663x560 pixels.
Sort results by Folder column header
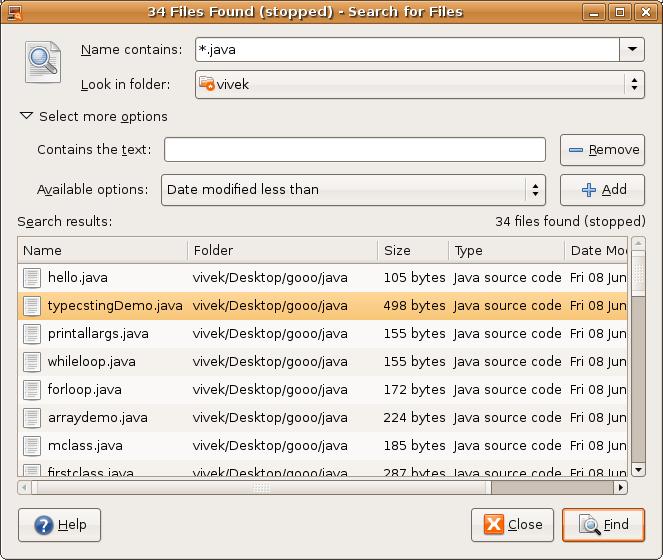[x=280, y=251]
